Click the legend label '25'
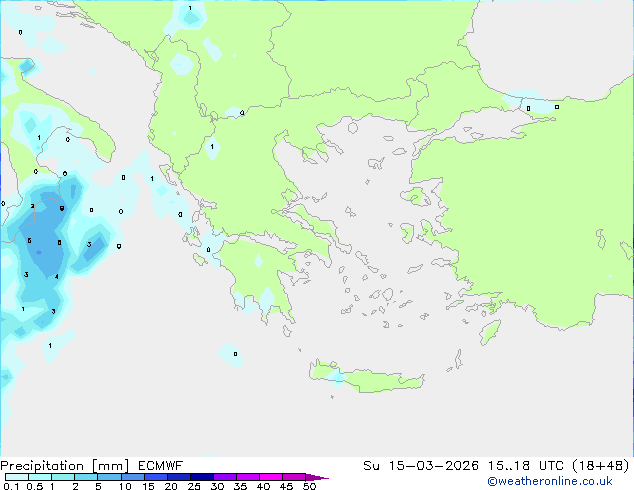Screen dimensions: 634x490 click(194, 486)
